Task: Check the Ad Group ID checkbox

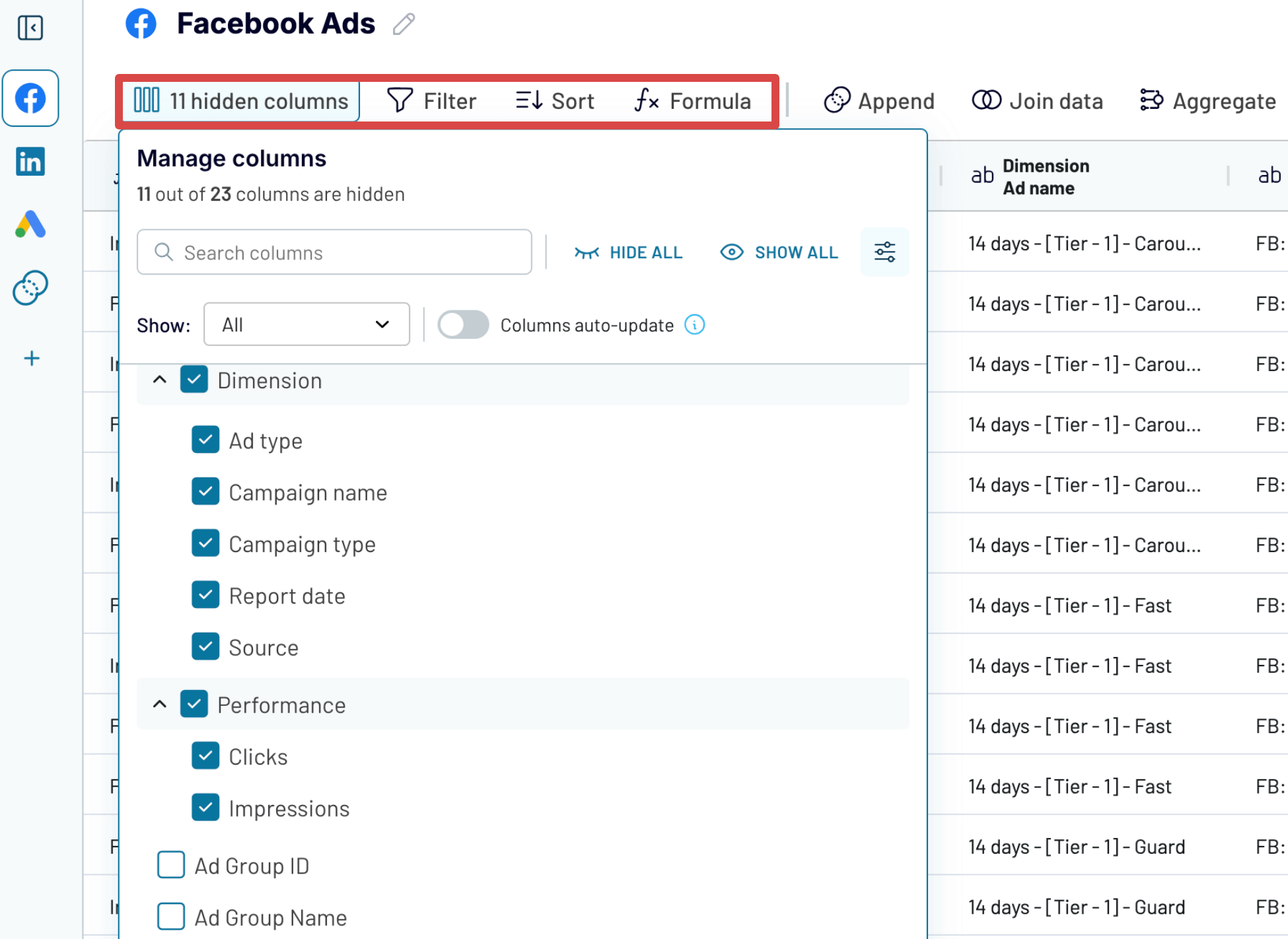Action: [x=171, y=865]
